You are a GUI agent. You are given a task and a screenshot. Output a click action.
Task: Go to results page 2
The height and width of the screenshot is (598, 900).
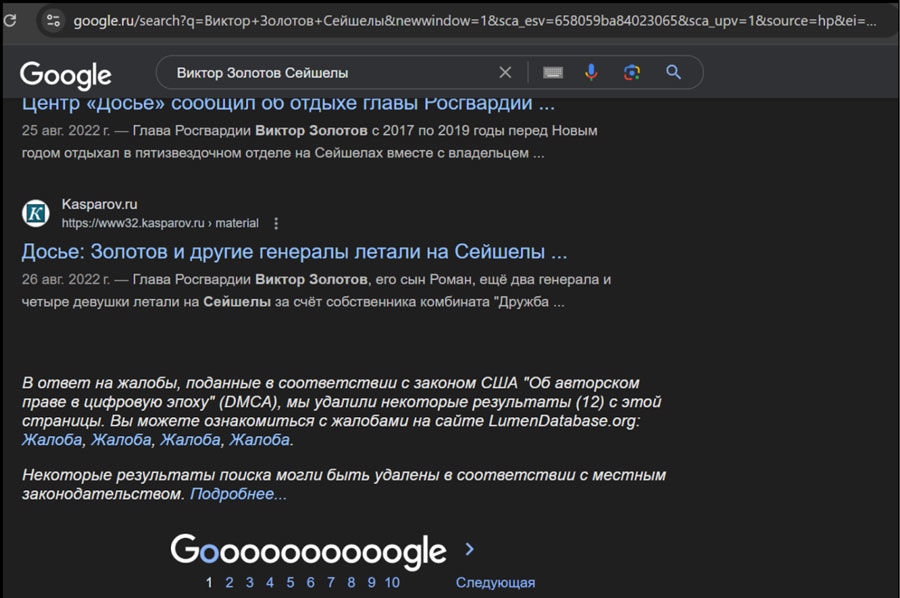229,583
